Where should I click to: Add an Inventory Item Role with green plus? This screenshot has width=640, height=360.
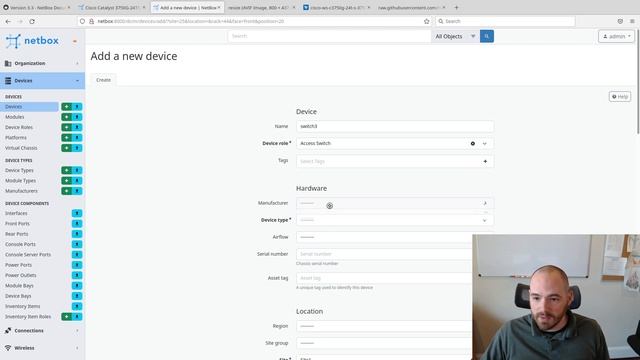[x=67, y=316]
